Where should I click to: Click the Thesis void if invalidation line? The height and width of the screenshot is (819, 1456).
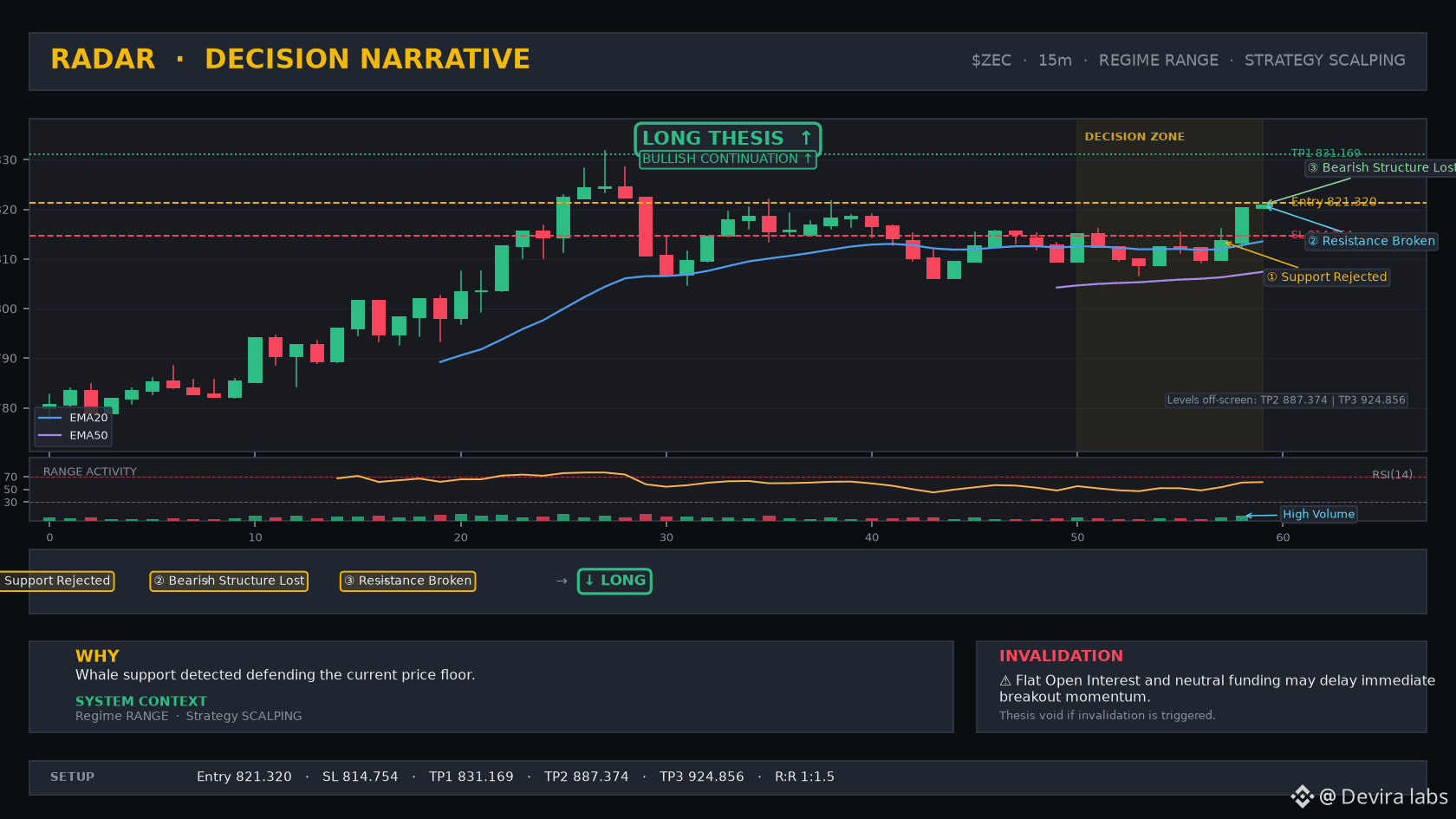pyautogui.click(x=1107, y=715)
